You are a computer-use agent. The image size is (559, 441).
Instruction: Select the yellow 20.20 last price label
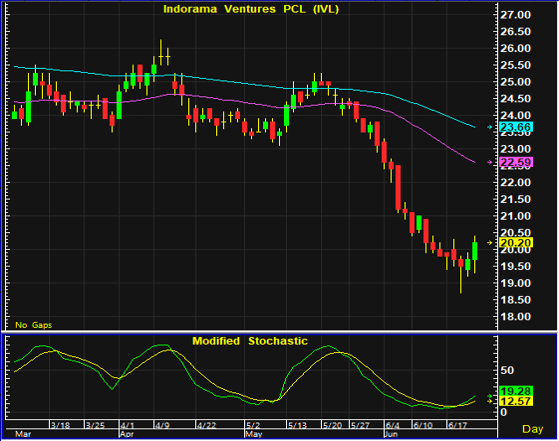point(516,243)
